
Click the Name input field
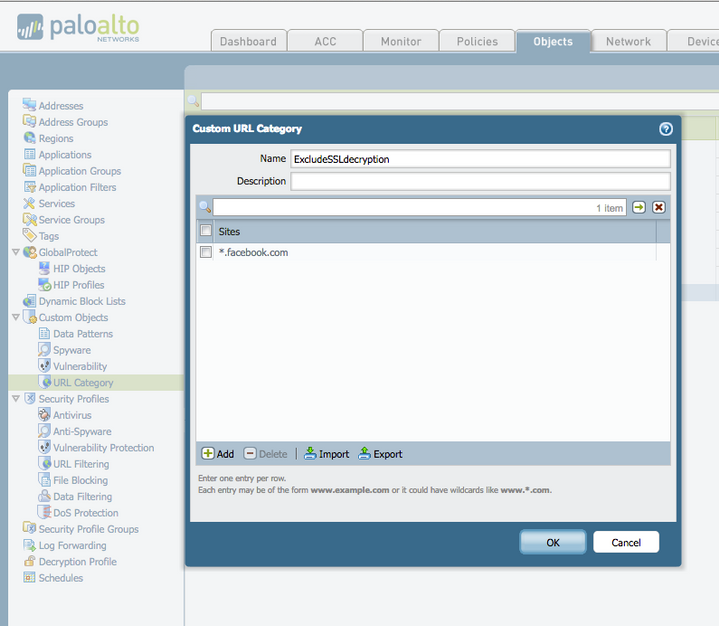tap(480, 159)
